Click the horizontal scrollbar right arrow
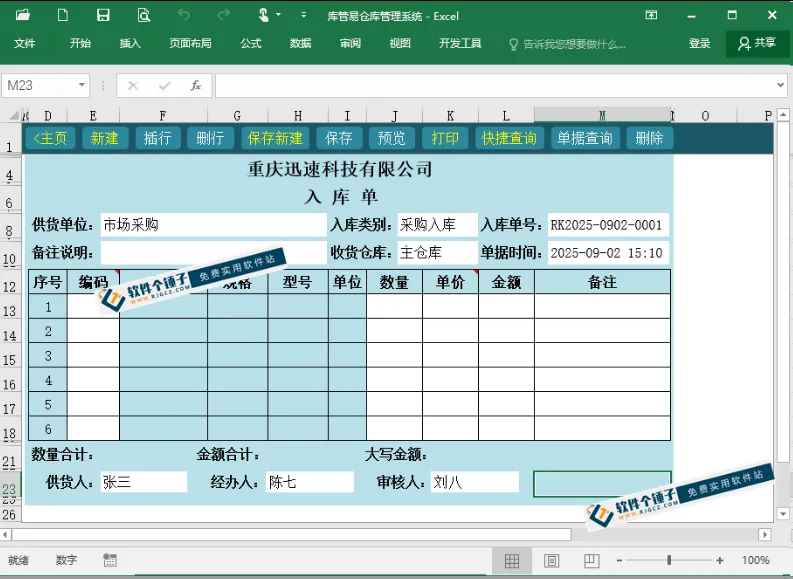 click(765, 534)
